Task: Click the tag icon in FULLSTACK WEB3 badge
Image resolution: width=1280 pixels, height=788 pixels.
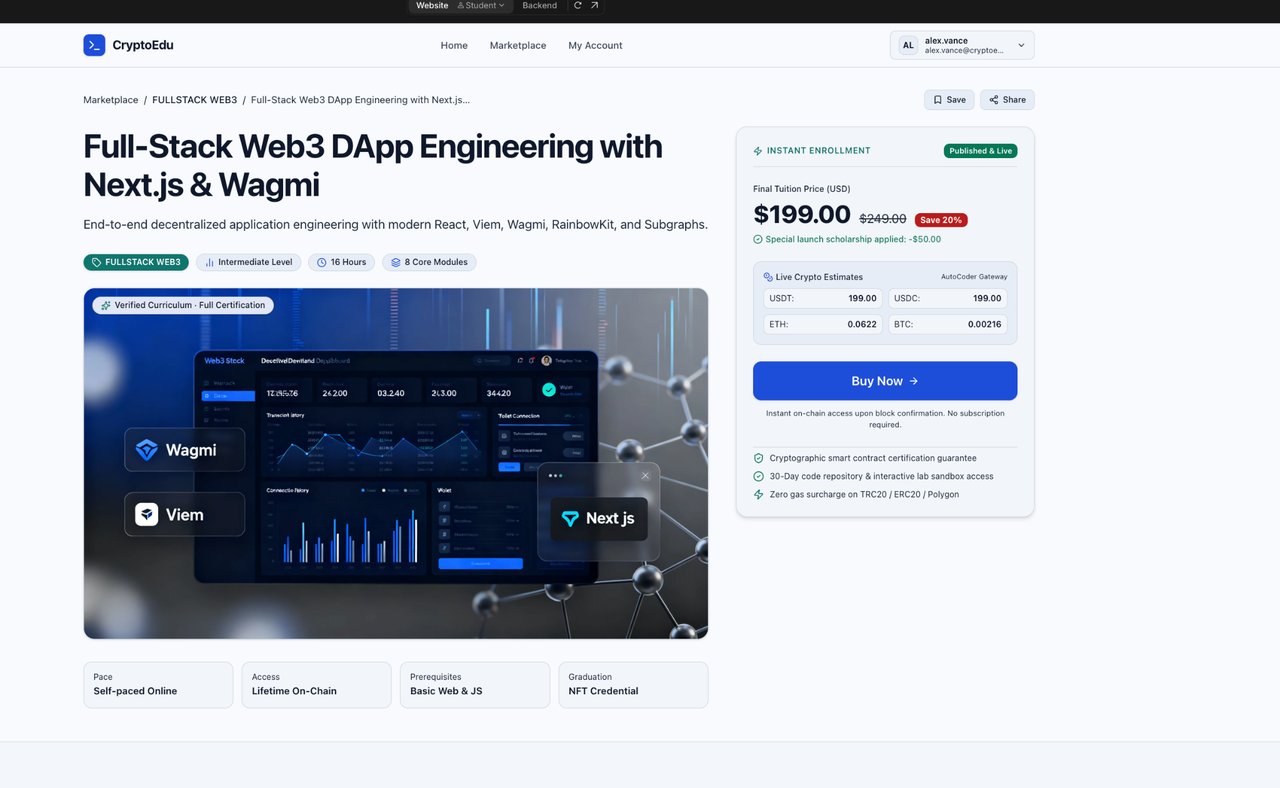Action: (96, 262)
